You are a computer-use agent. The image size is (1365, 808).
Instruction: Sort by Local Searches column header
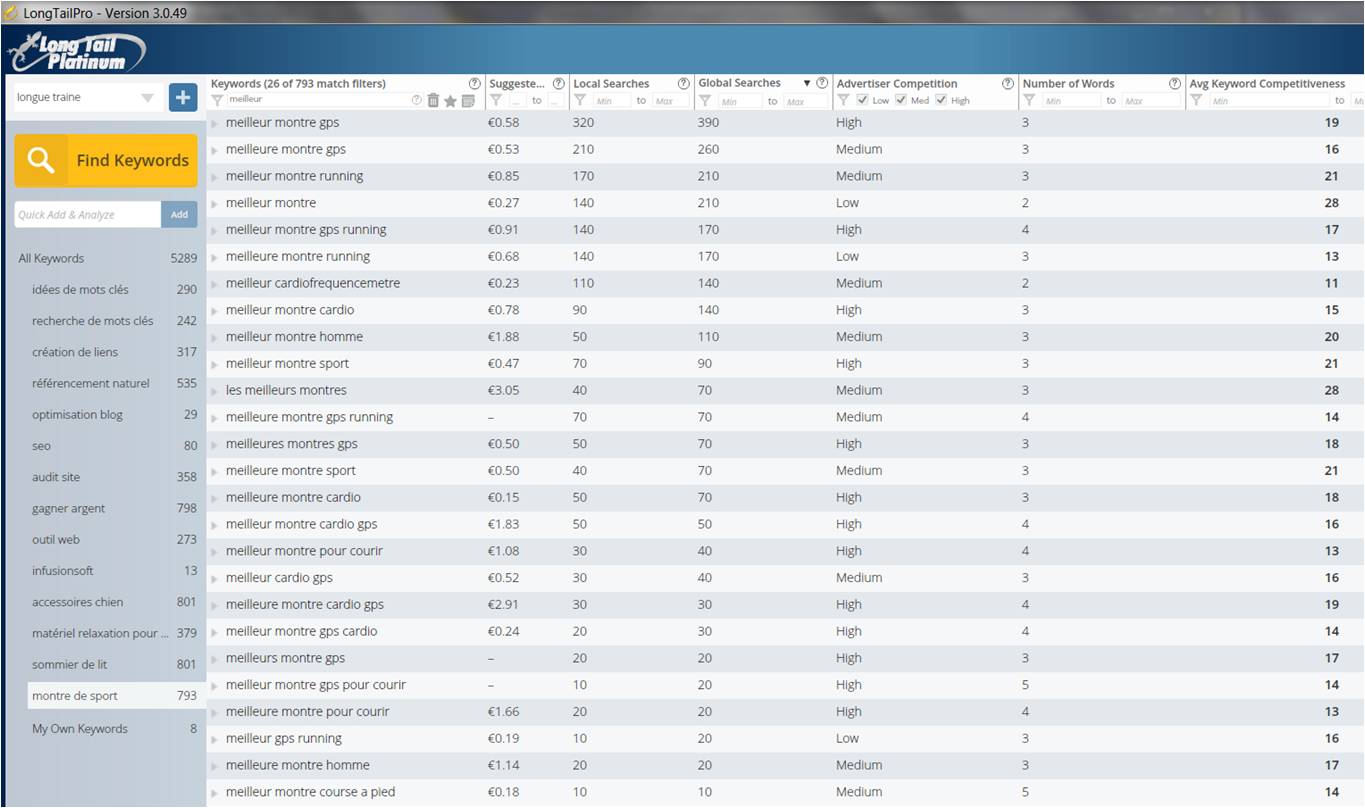point(611,84)
